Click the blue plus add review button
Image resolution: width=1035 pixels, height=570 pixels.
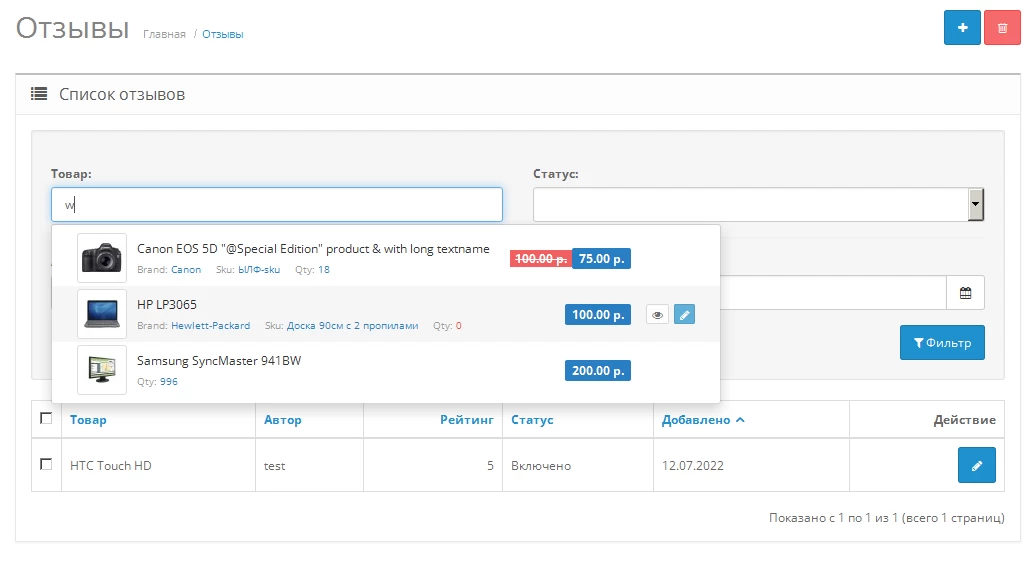coord(962,28)
